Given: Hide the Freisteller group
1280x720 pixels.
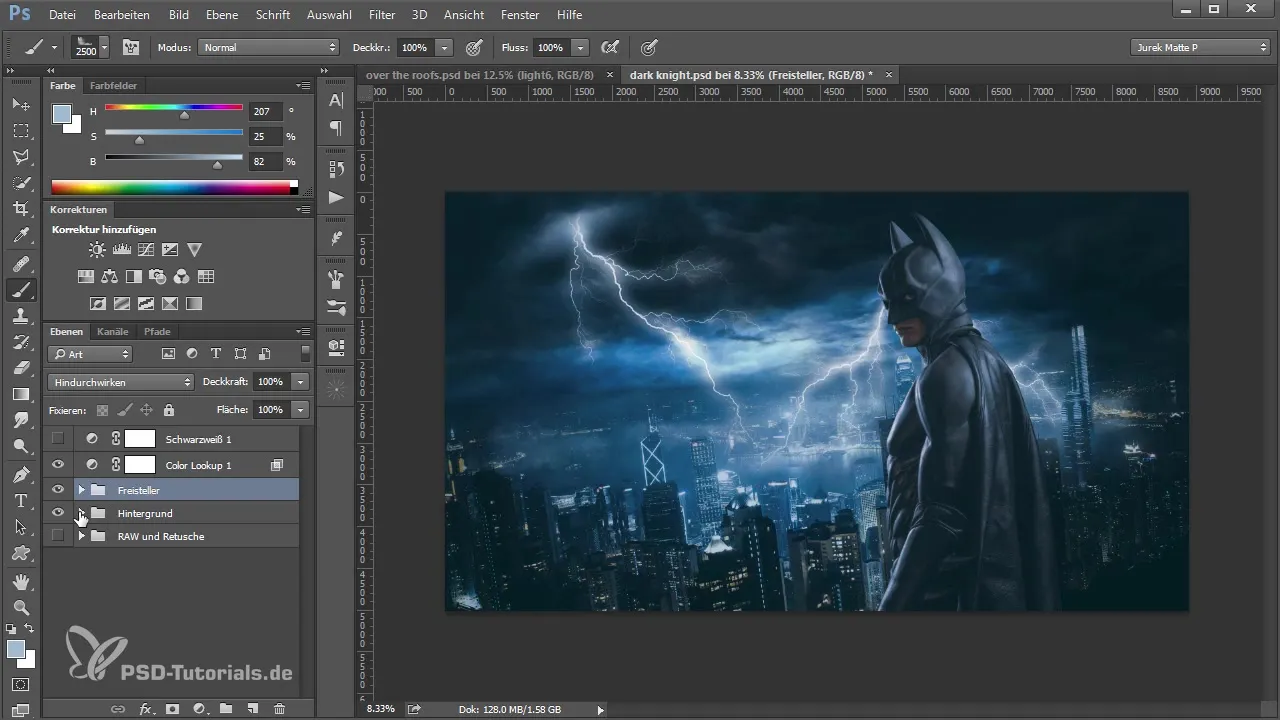Looking at the screenshot, I should [x=58, y=490].
